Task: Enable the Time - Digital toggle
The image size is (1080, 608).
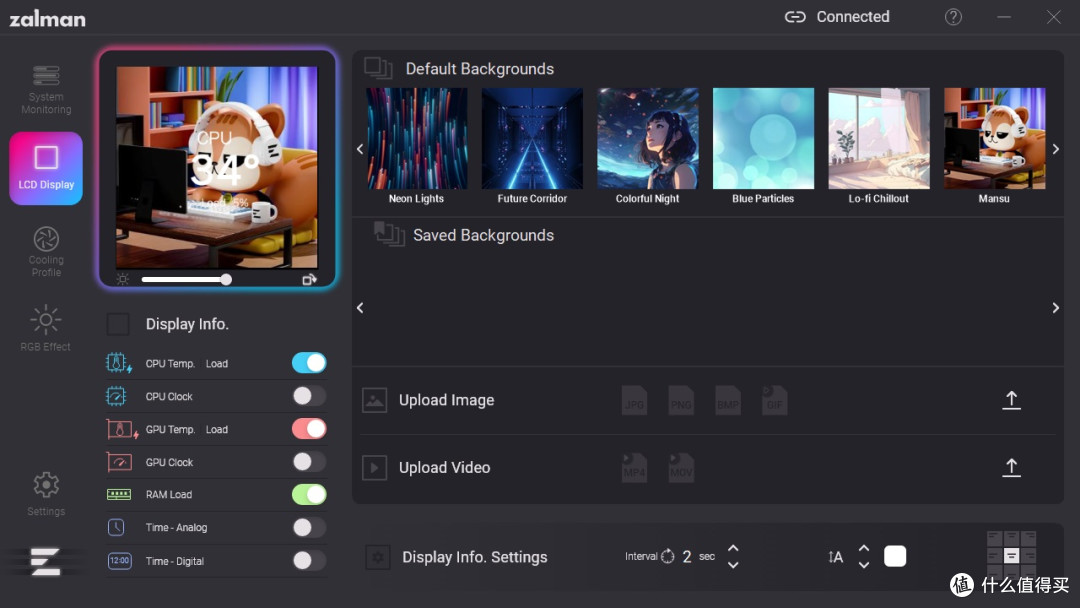Action: click(309, 560)
